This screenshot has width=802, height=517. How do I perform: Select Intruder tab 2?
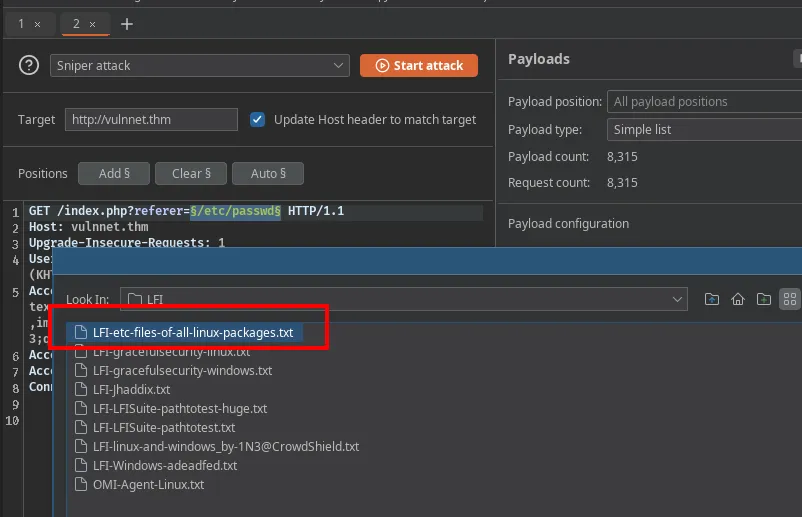coord(76,24)
